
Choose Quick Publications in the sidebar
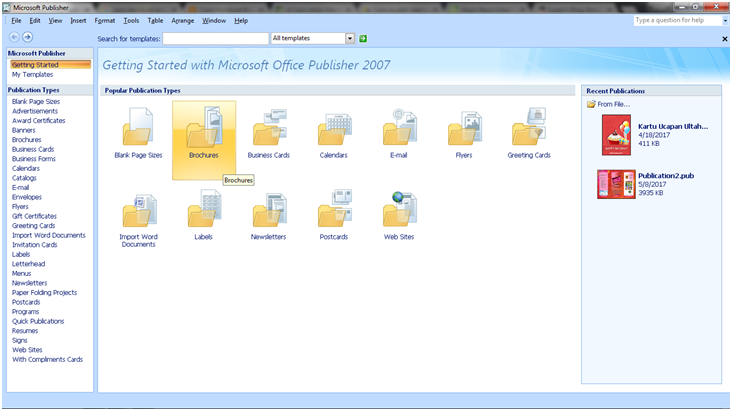tap(38, 321)
